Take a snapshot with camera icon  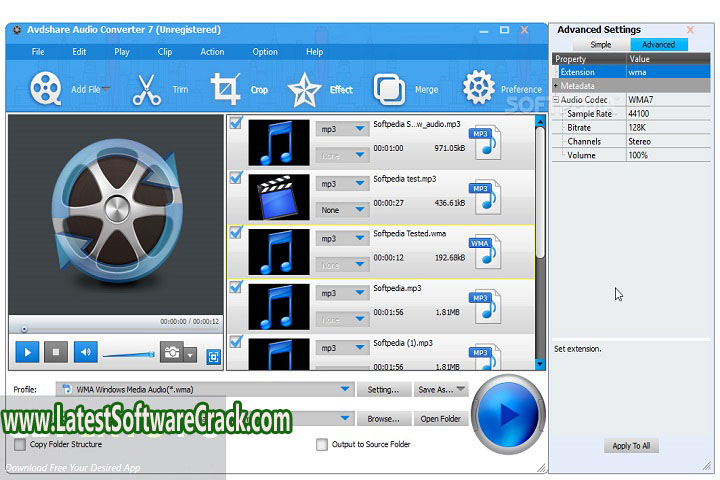[x=172, y=352]
